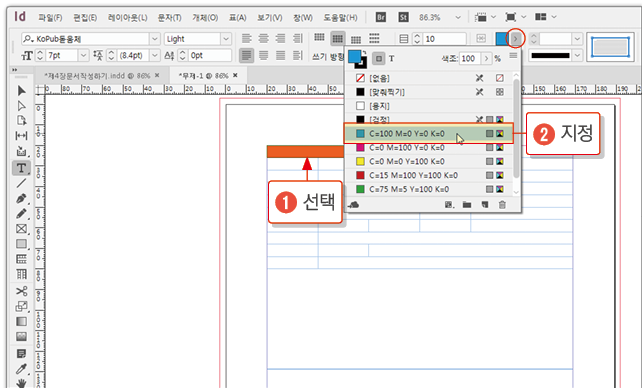Viewport: 642px width, 388px height.
Task: Select the Gap tool
Action: [x=21, y=135]
